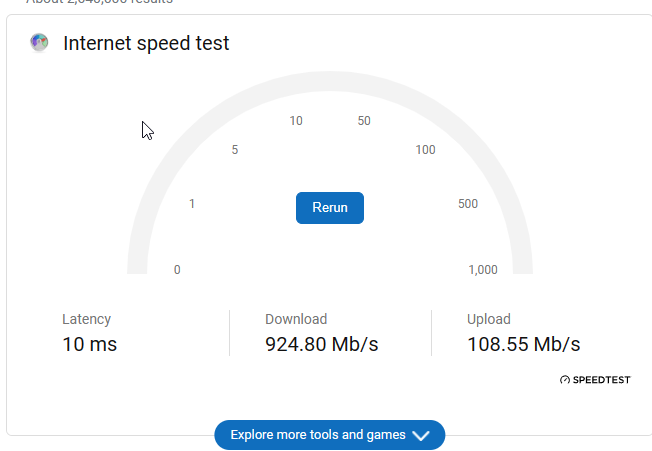652x451 pixels.
Task: Click the 10 mark on the gauge
Action: 296,121
